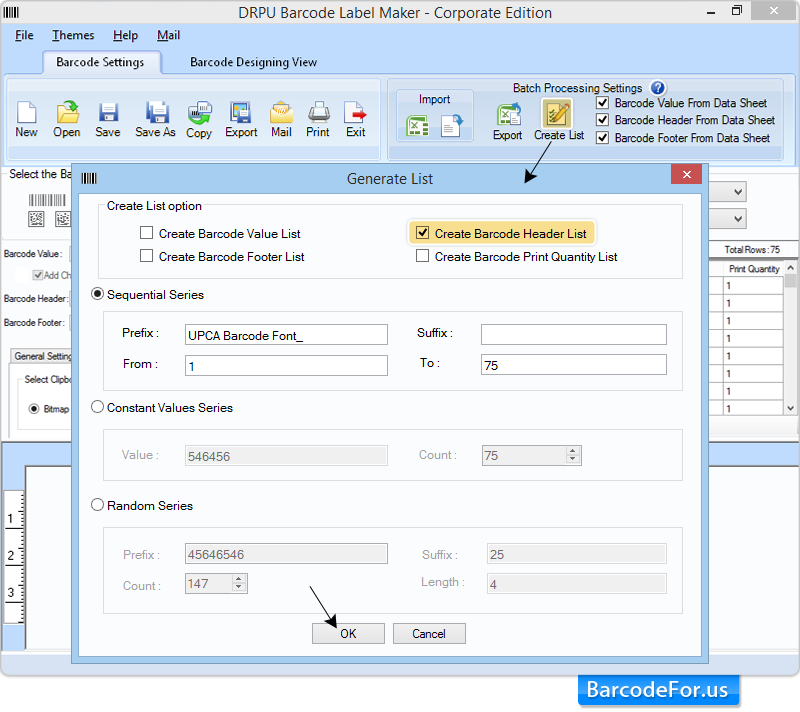The width and height of the screenshot is (800, 712).
Task: Select the linear barcode type icon
Action: coord(47,200)
